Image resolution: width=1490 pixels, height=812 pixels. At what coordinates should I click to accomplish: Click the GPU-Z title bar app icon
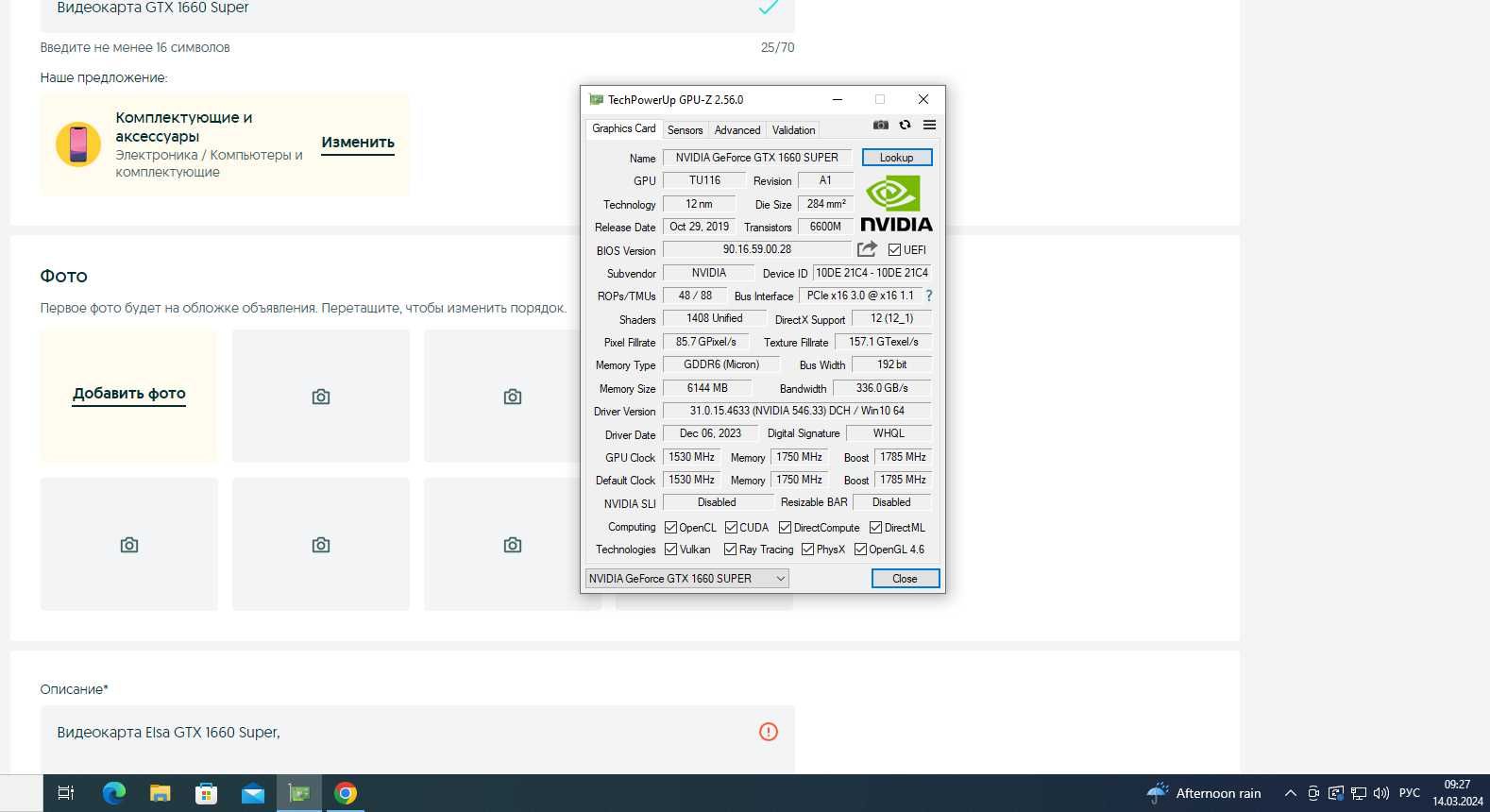tap(596, 99)
